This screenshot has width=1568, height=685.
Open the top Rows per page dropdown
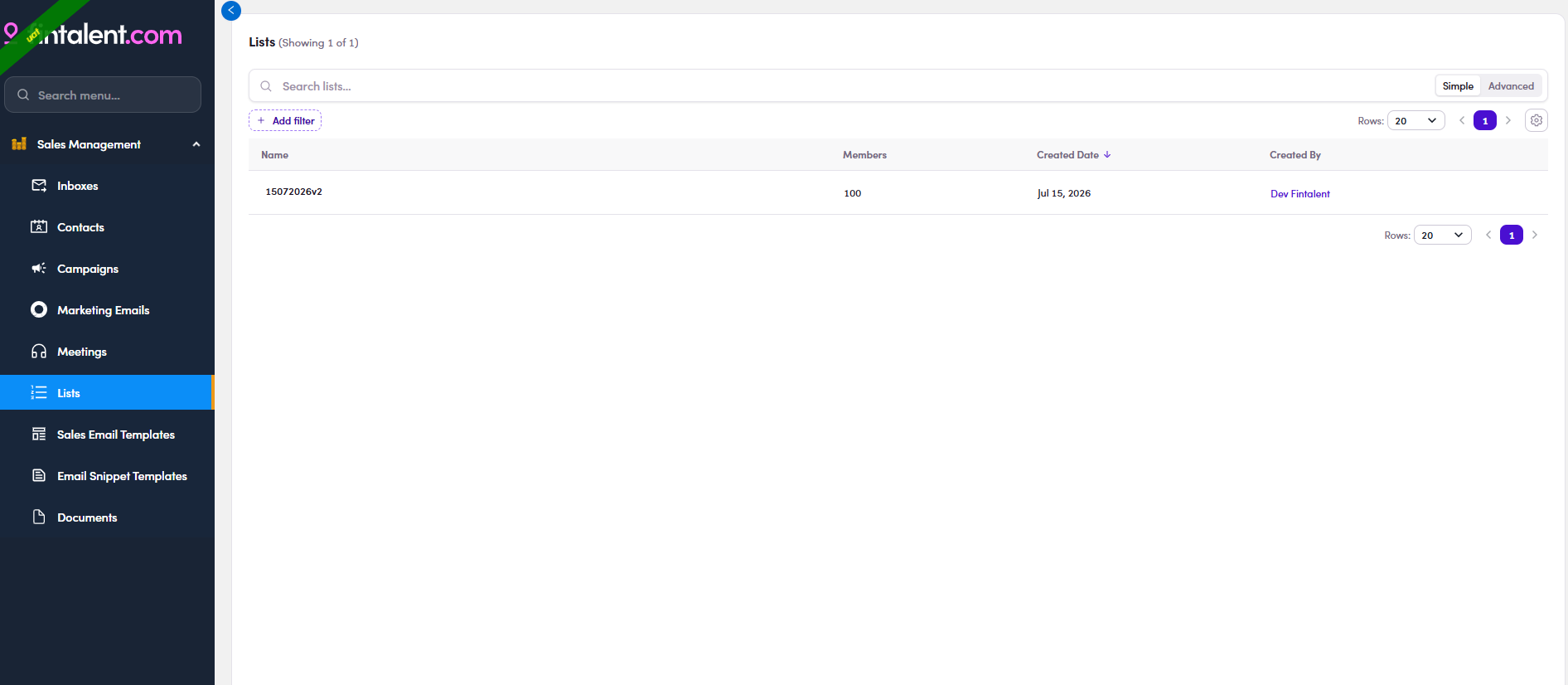pos(1416,120)
